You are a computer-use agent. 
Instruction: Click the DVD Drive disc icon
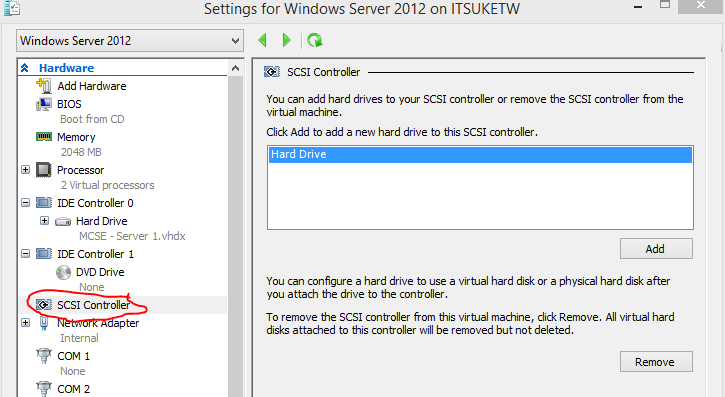click(63, 272)
